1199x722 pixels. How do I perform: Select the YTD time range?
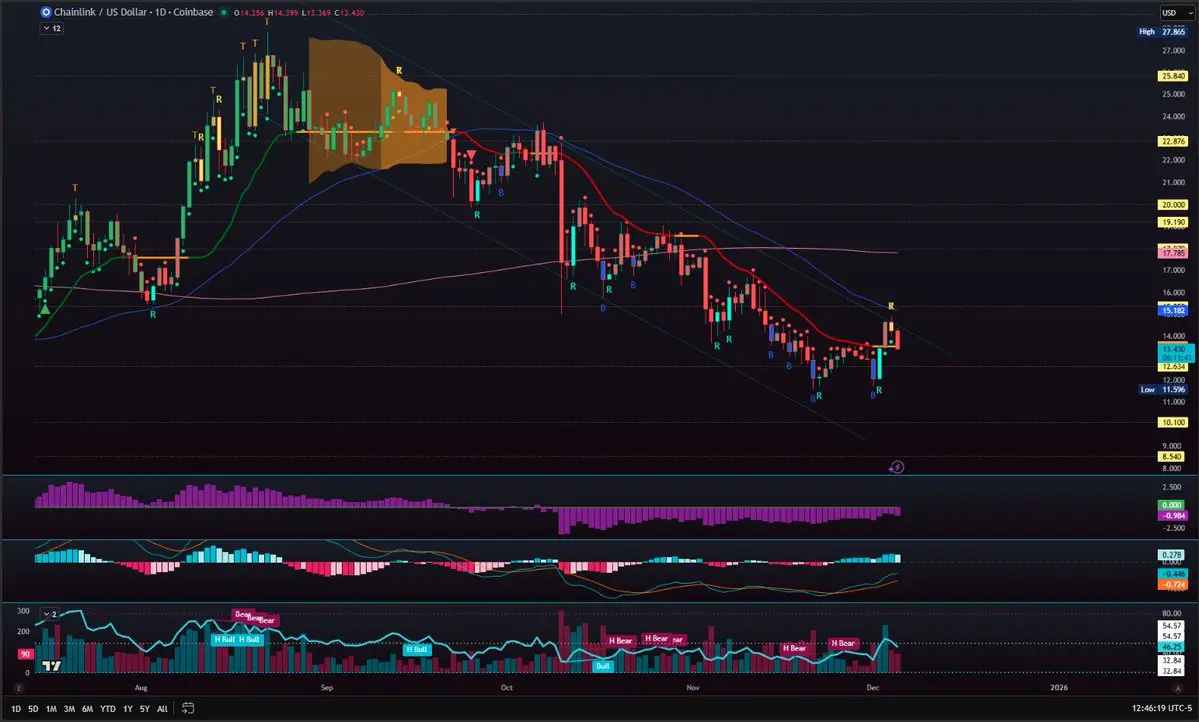(x=108, y=709)
